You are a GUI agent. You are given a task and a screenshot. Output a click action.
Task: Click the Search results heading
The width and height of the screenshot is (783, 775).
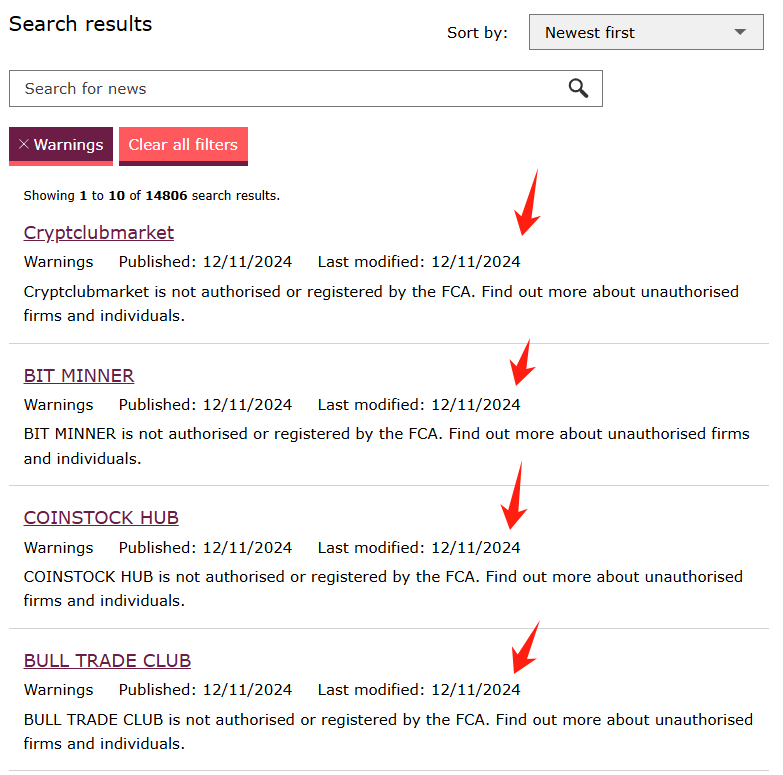[80, 24]
